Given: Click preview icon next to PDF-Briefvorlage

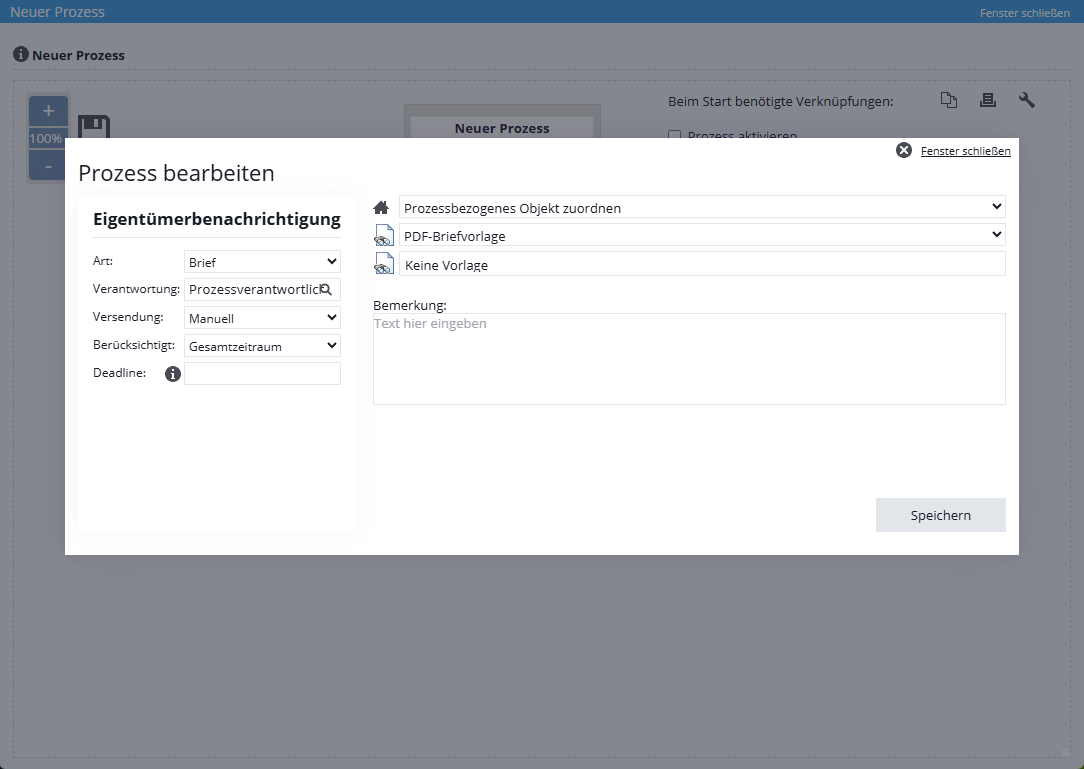Looking at the screenshot, I should (384, 236).
